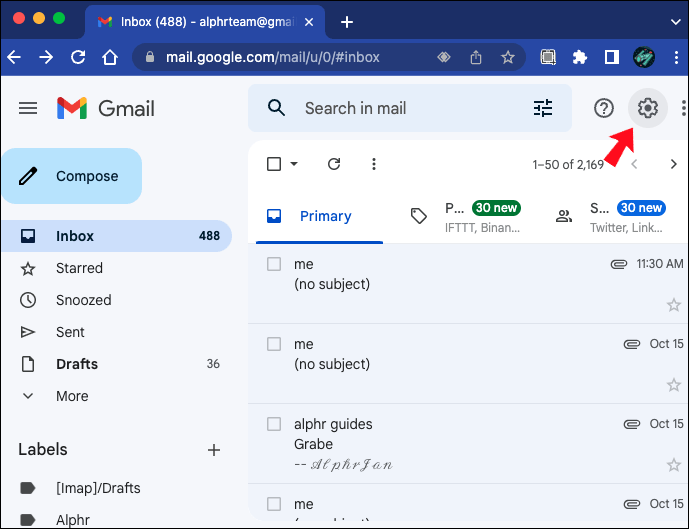Viewport: 689px width, 529px height.
Task: Select the 11:30 AM message checkbox
Action: tap(274, 264)
